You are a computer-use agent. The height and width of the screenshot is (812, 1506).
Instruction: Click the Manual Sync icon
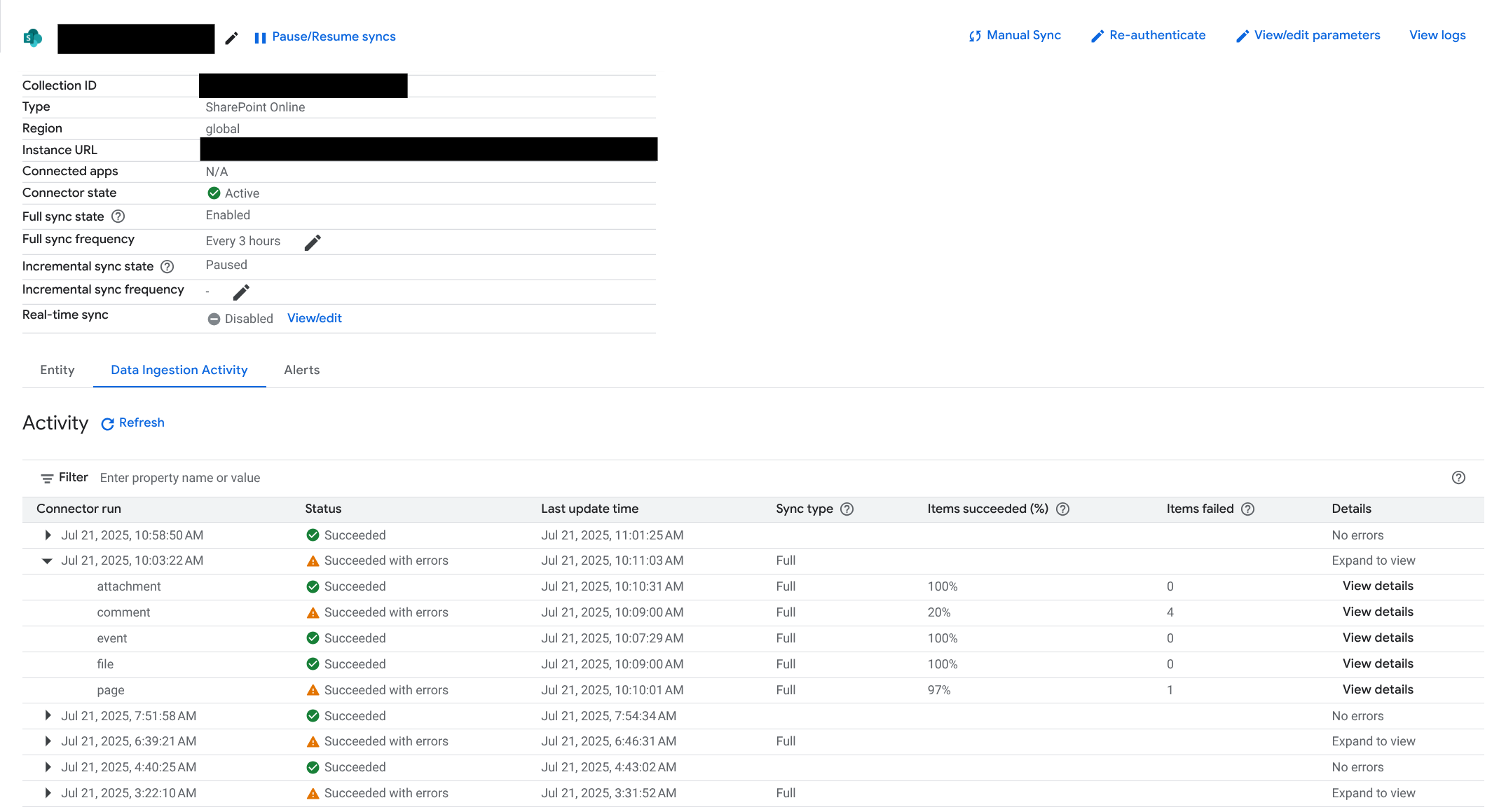(975, 35)
